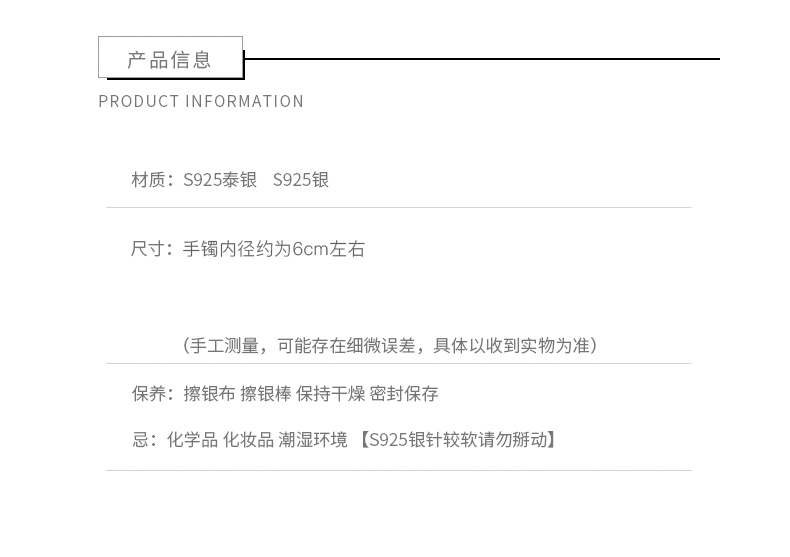Click the 保持干燥 text

pos(330,394)
